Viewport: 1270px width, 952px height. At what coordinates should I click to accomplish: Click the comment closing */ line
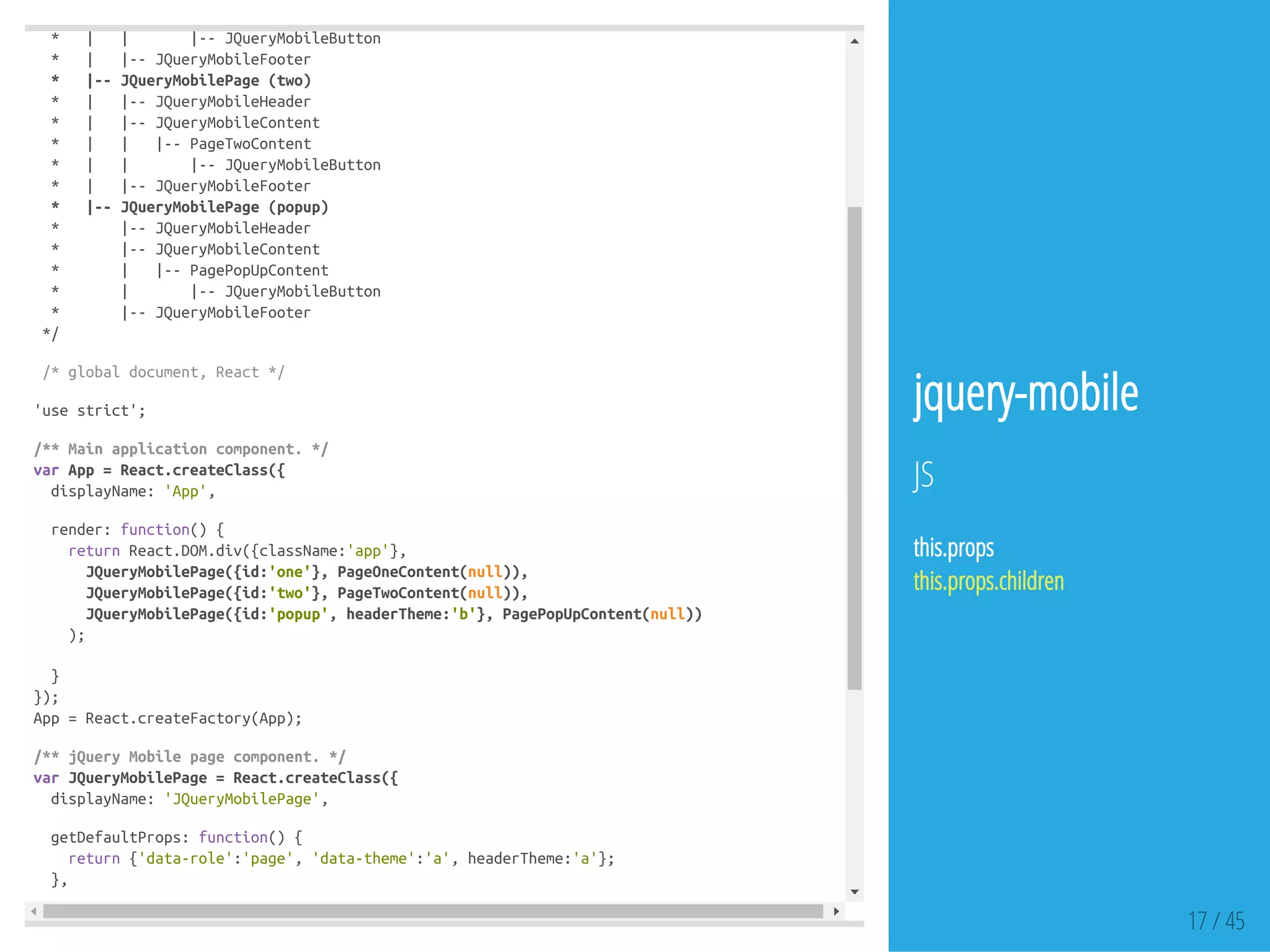pos(51,333)
